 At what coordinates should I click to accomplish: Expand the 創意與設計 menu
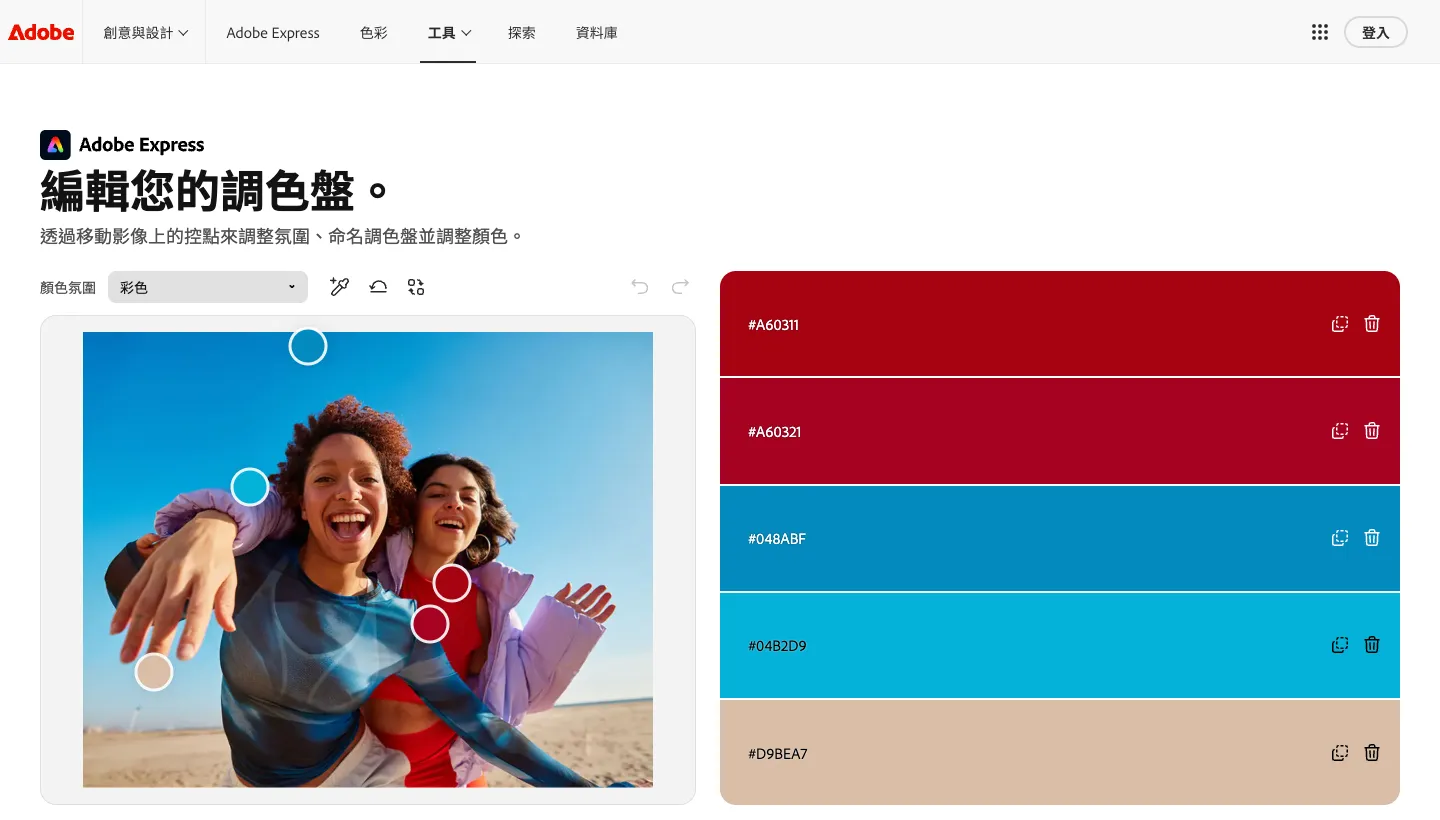[146, 32]
